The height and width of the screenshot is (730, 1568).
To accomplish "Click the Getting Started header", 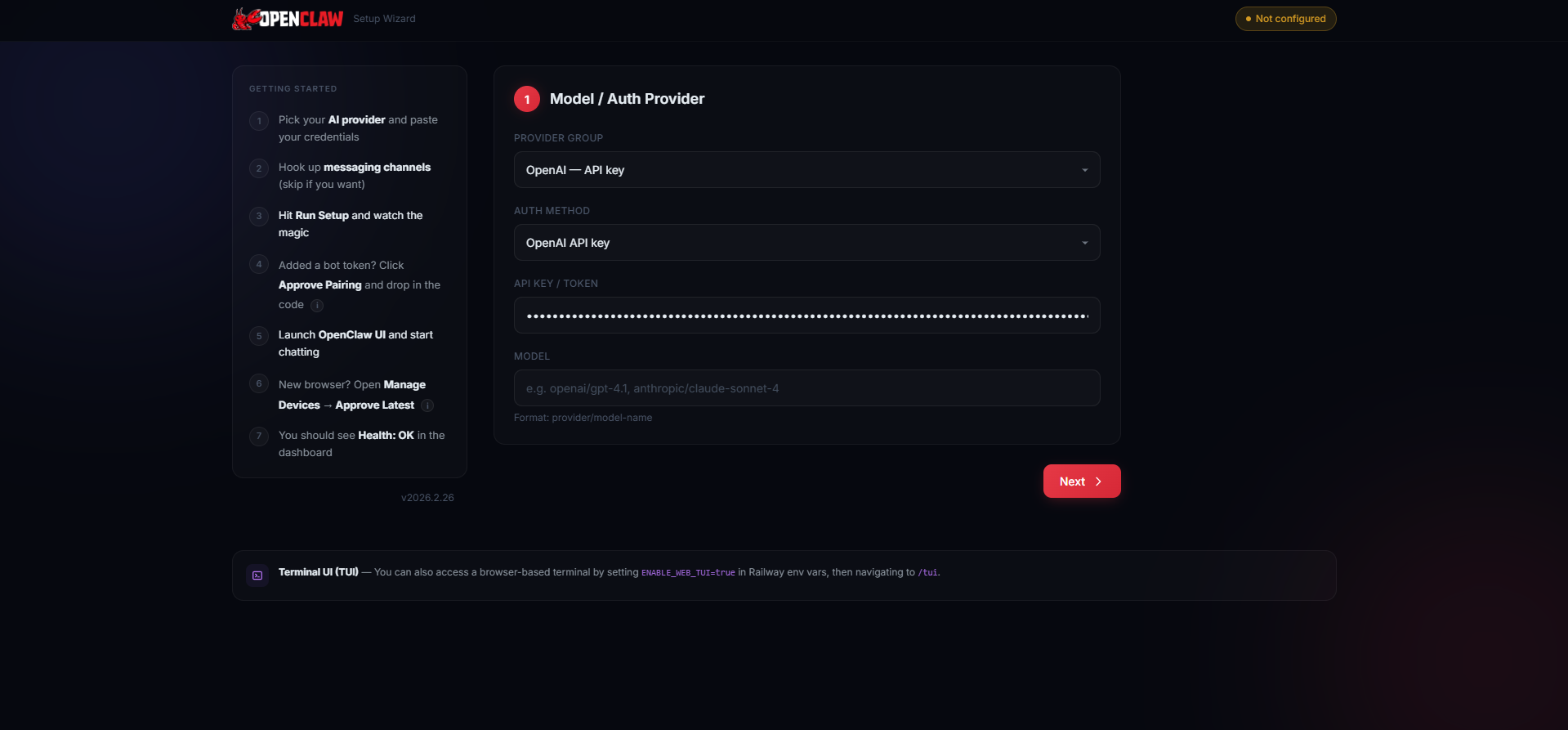I will click(x=293, y=88).
